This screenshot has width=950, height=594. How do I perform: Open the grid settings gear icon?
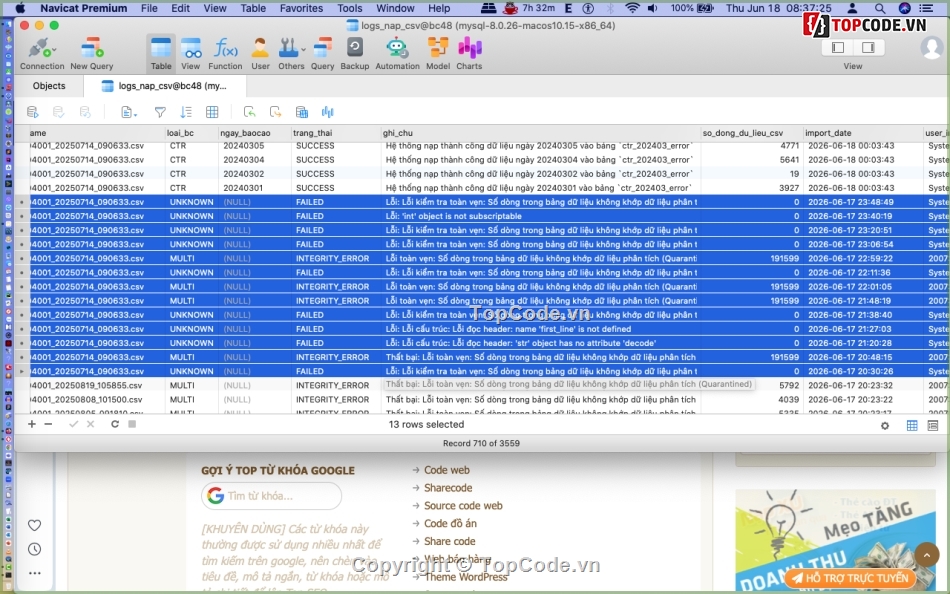(x=885, y=426)
